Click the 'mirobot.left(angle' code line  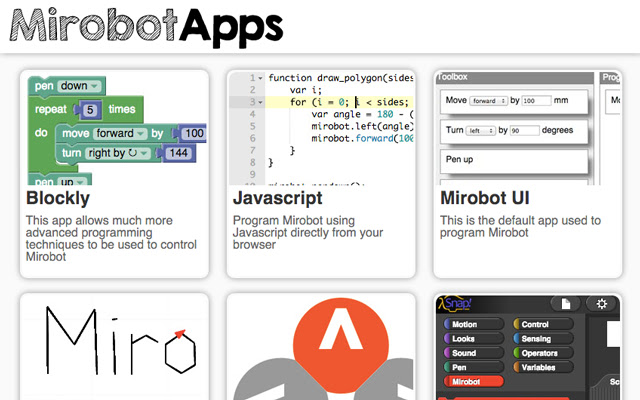pyautogui.click(x=362, y=127)
